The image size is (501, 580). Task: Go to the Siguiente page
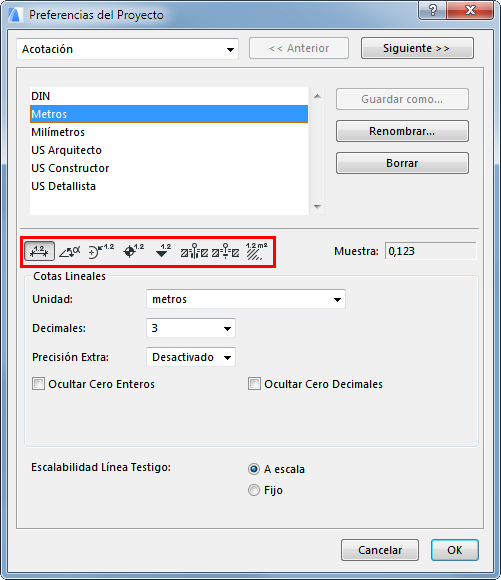[417, 48]
